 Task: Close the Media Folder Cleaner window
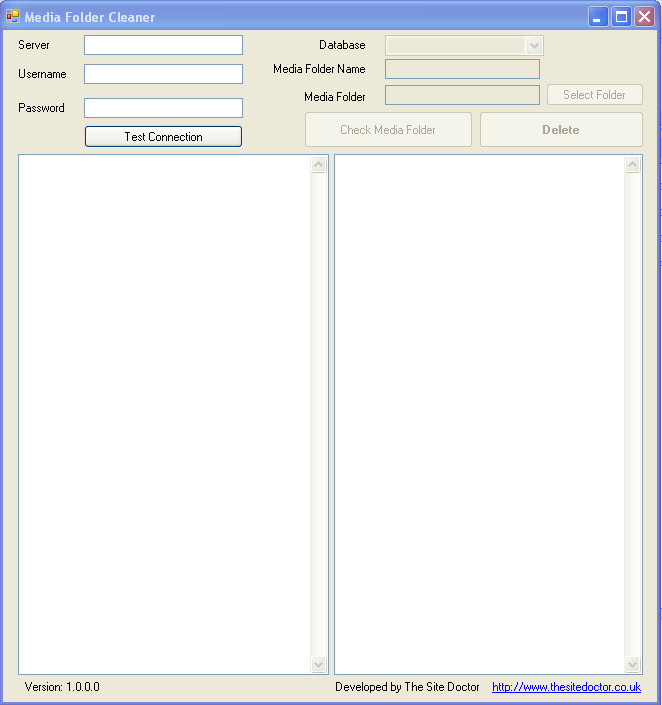click(644, 17)
